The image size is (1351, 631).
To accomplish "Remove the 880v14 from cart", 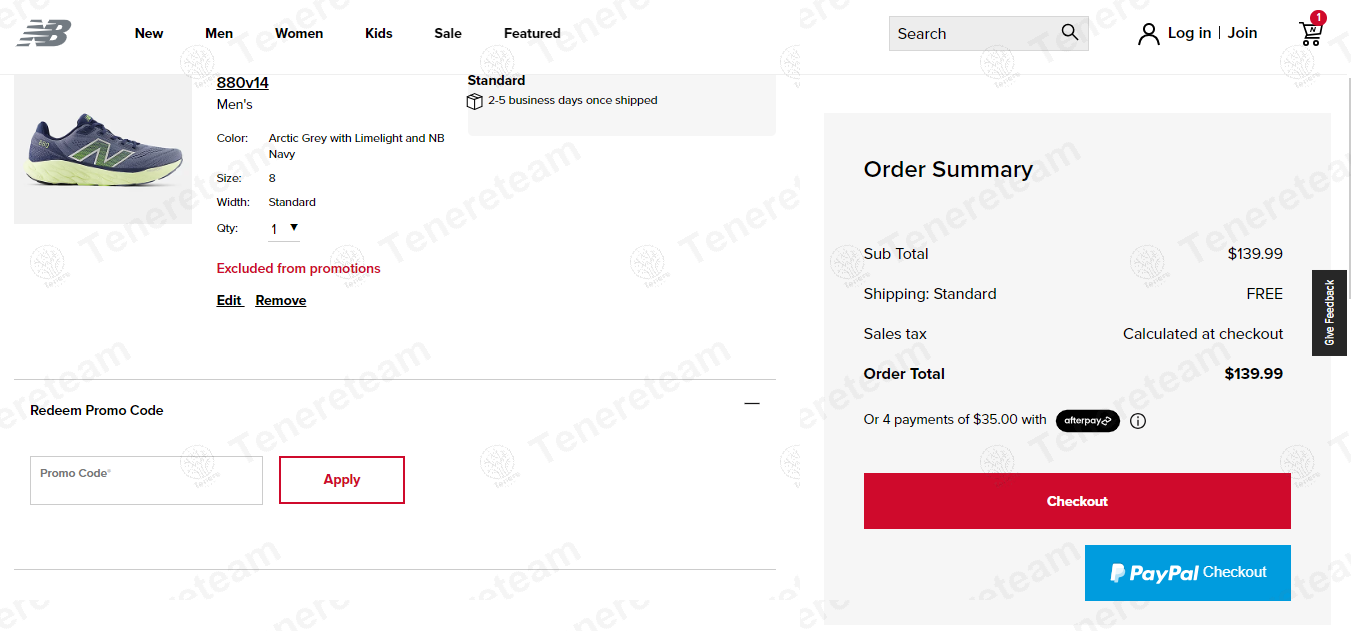I will point(281,300).
